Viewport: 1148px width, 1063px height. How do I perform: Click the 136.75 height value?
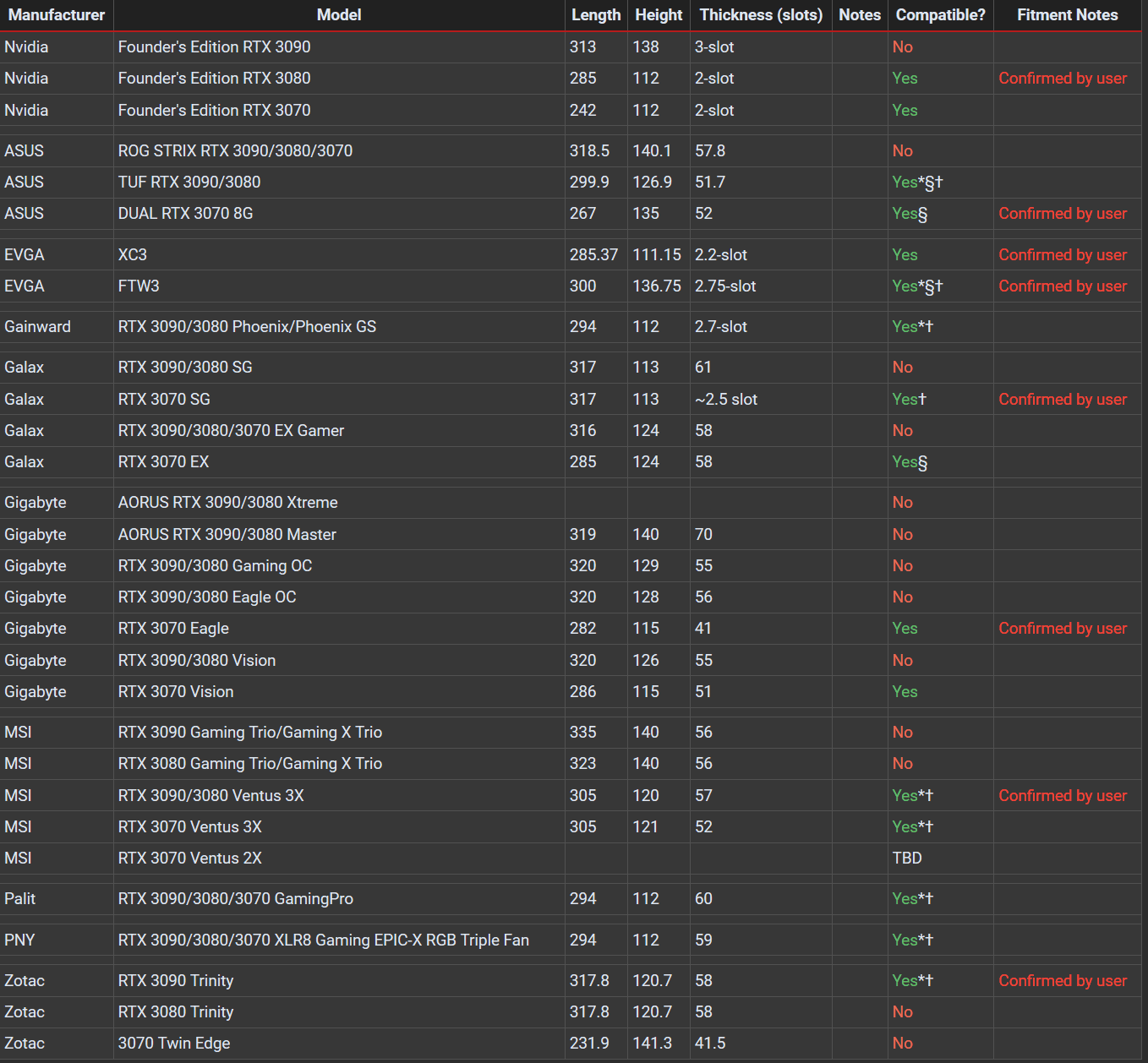pyautogui.click(x=657, y=286)
